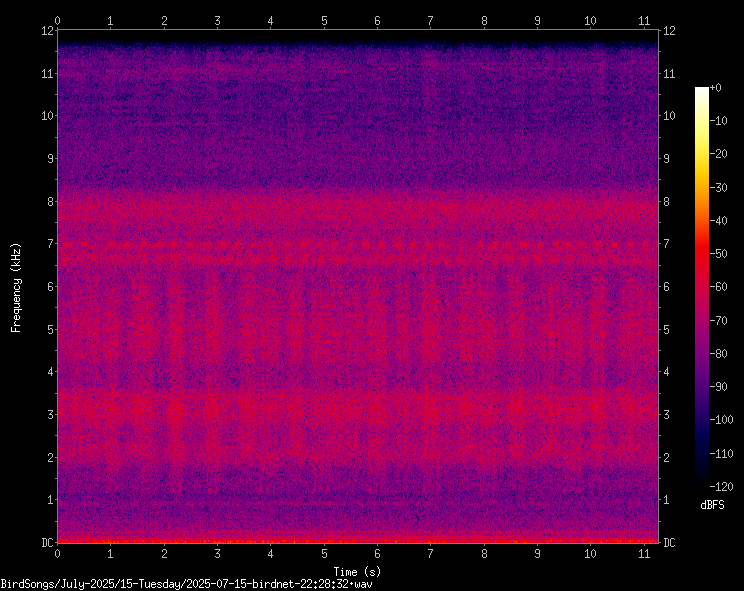Click the '9' tick on the top time axis

coord(537,21)
